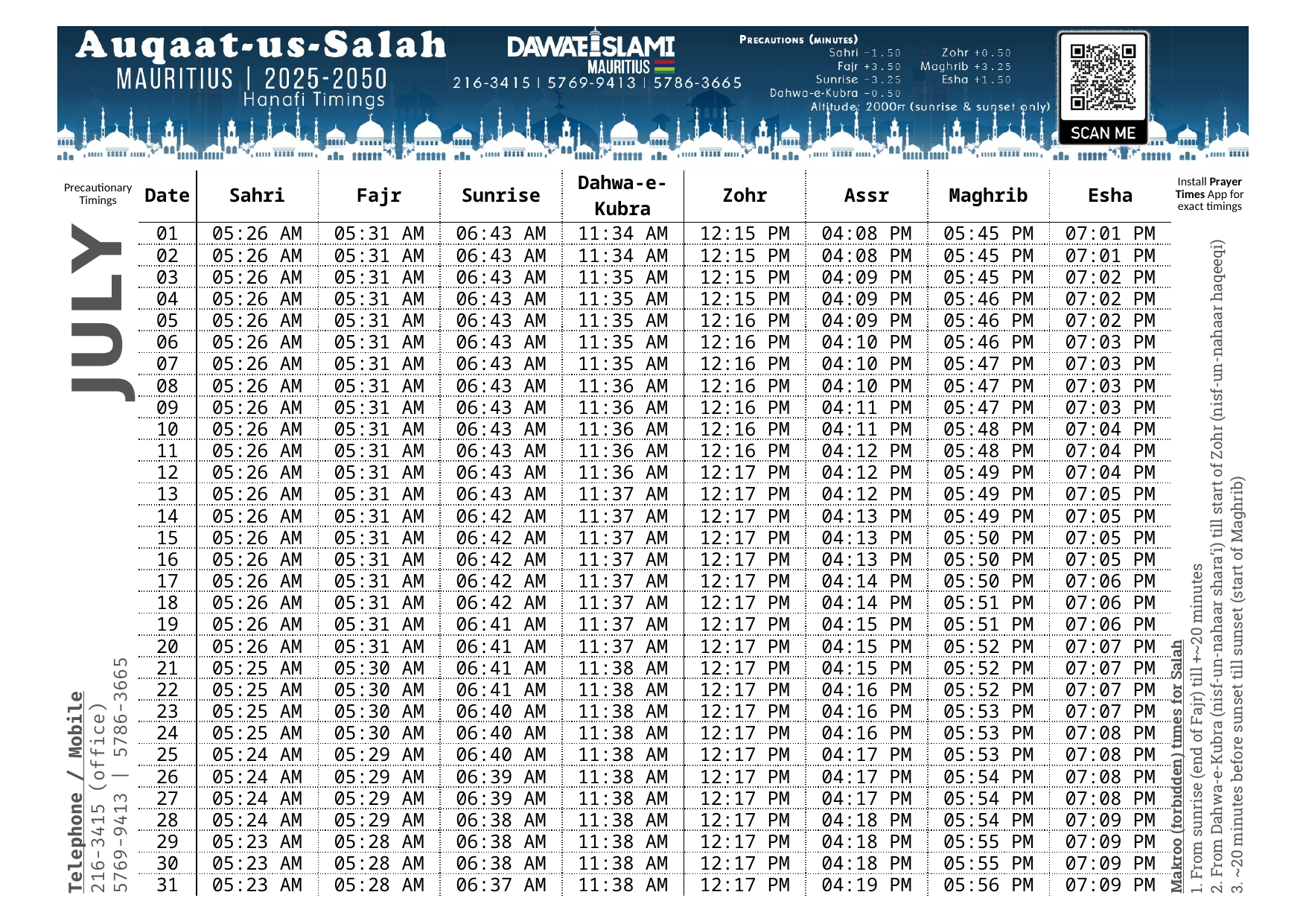Select the Maghrib column header

988,196
